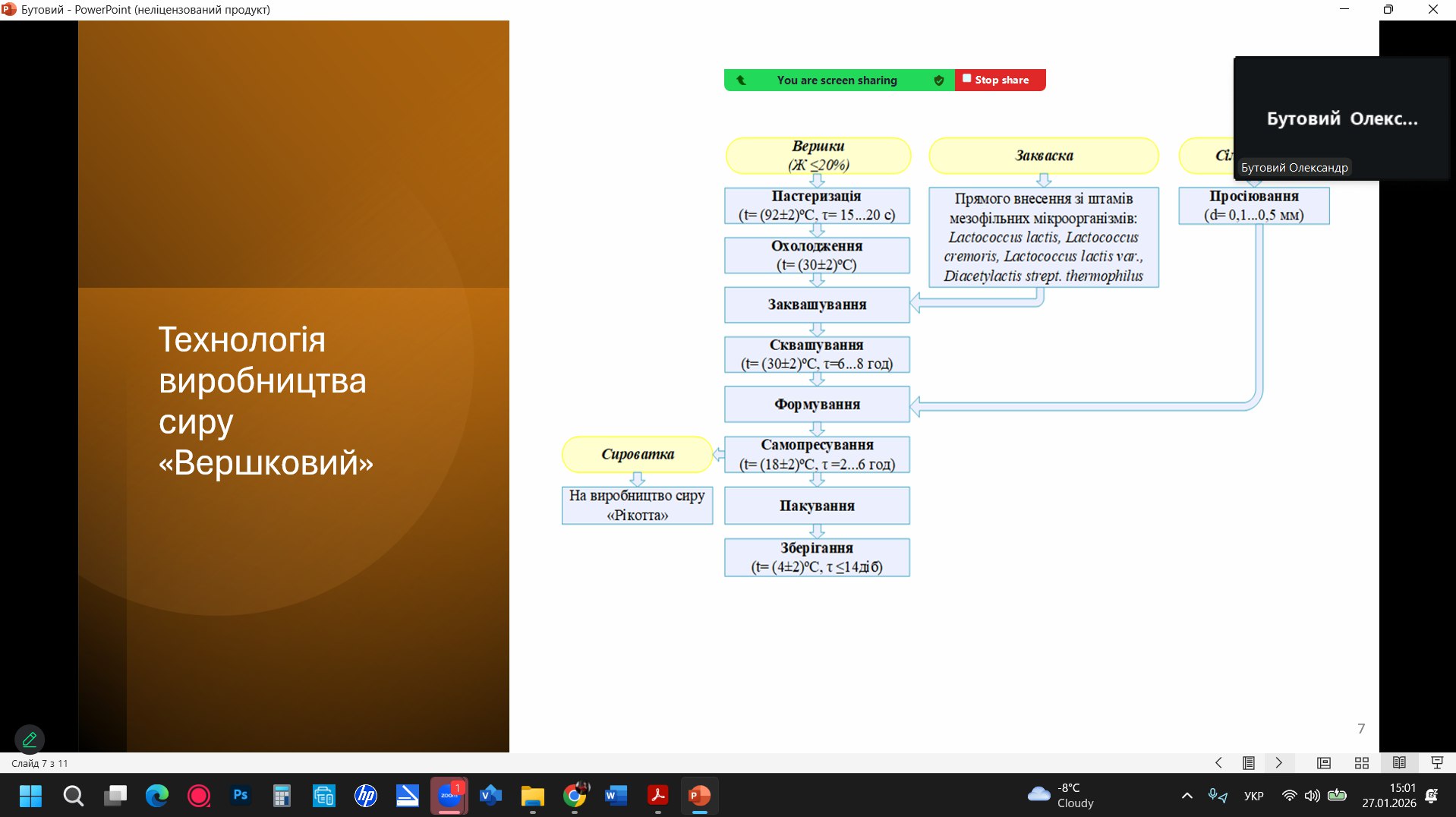The width and height of the screenshot is (1456, 817).
Task: Click the green screen sharing shield icon
Action: [x=939, y=80]
